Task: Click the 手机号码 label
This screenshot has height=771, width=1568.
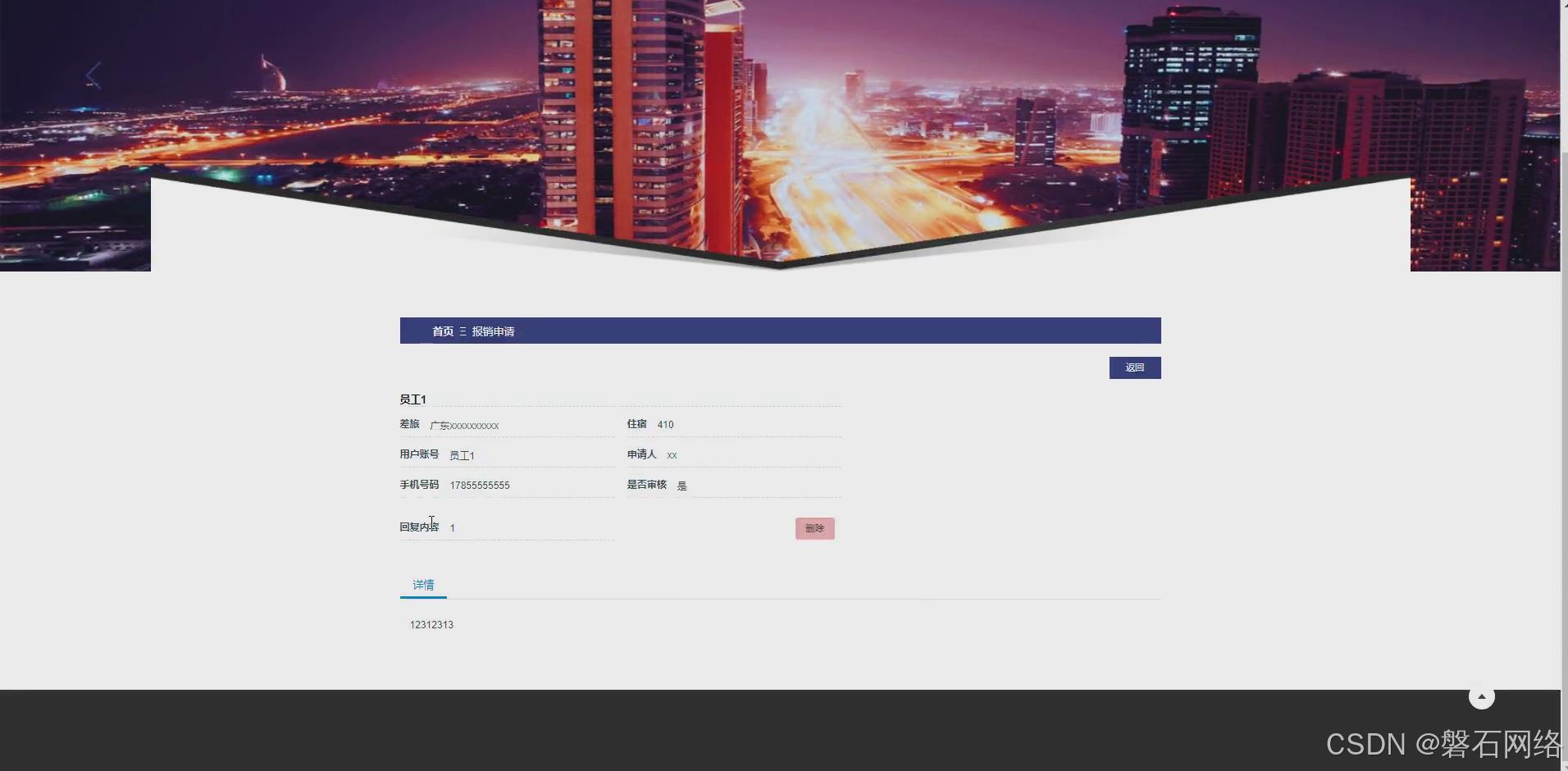Action: click(419, 485)
